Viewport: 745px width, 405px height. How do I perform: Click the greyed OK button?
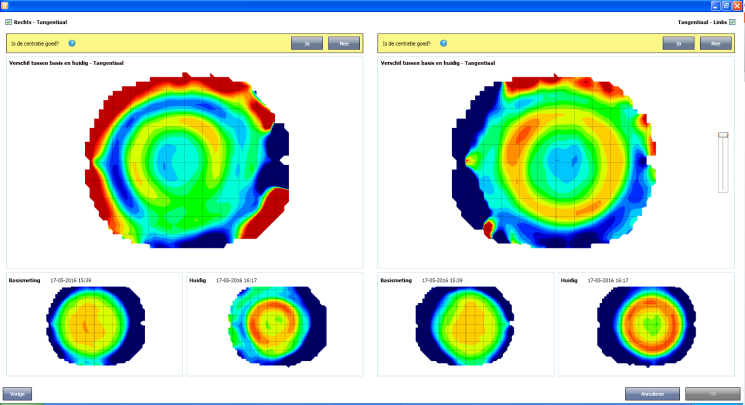tap(713, 394)
